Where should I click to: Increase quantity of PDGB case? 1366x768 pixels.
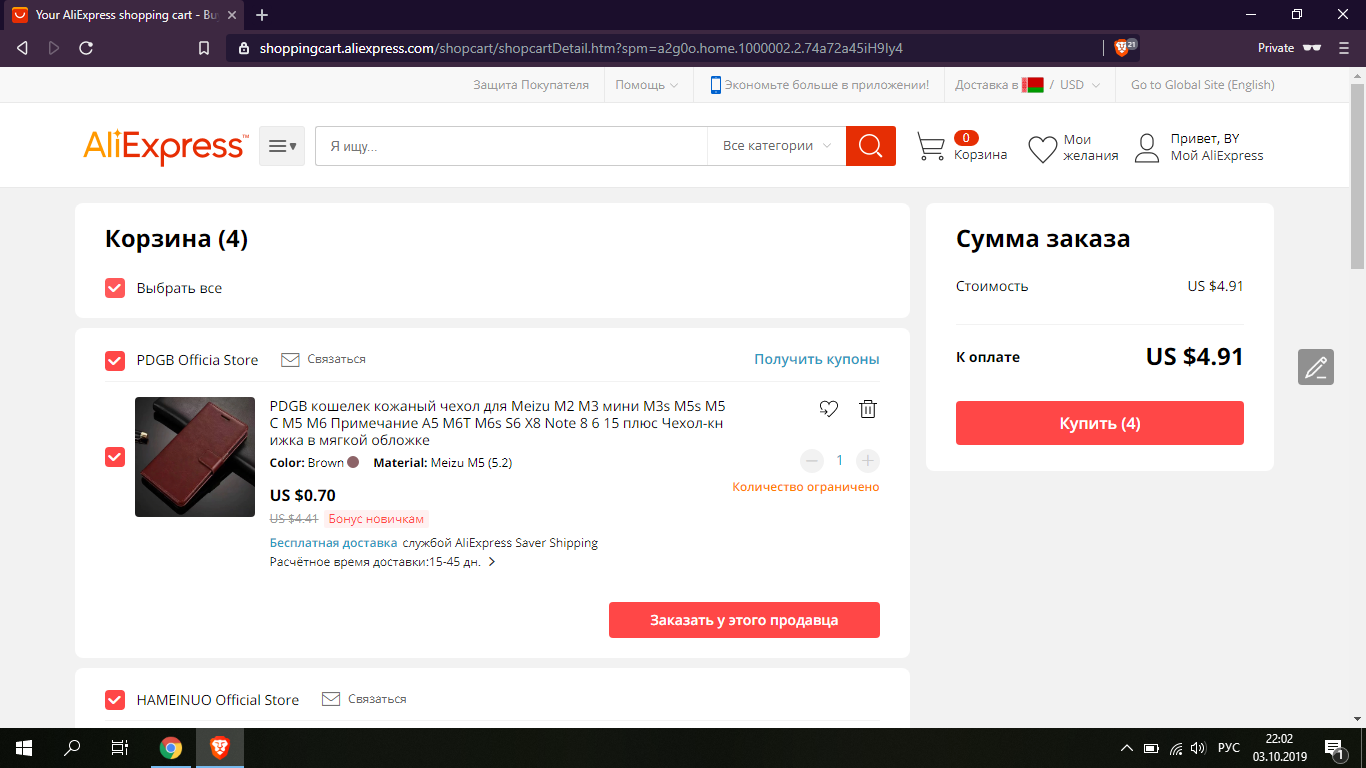(x=868, y=461)
